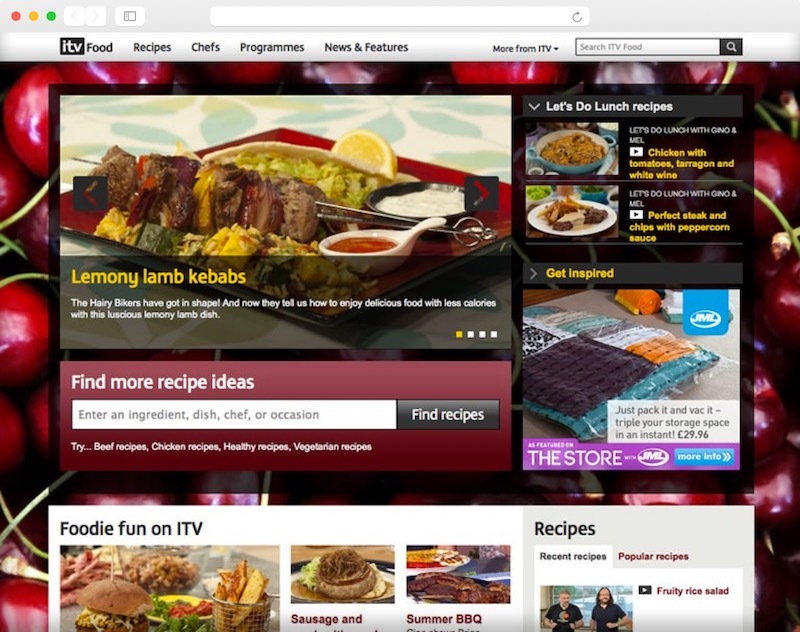800x632 pixels.
Task: Select the second carousel indicator dot
Action: pyautogui.click(x=471, y=334)
